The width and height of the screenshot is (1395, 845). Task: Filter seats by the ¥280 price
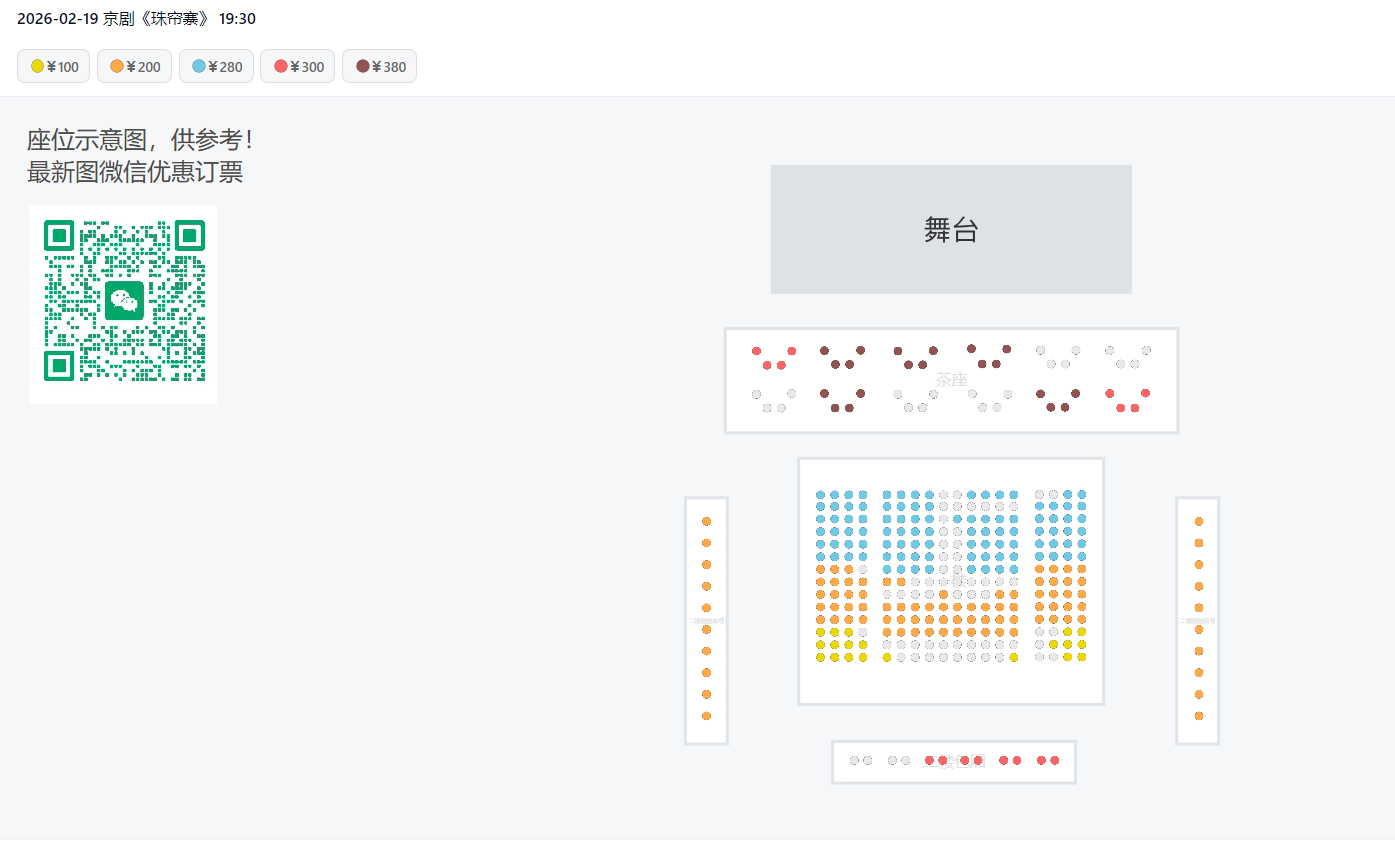(x=216, y=67)
